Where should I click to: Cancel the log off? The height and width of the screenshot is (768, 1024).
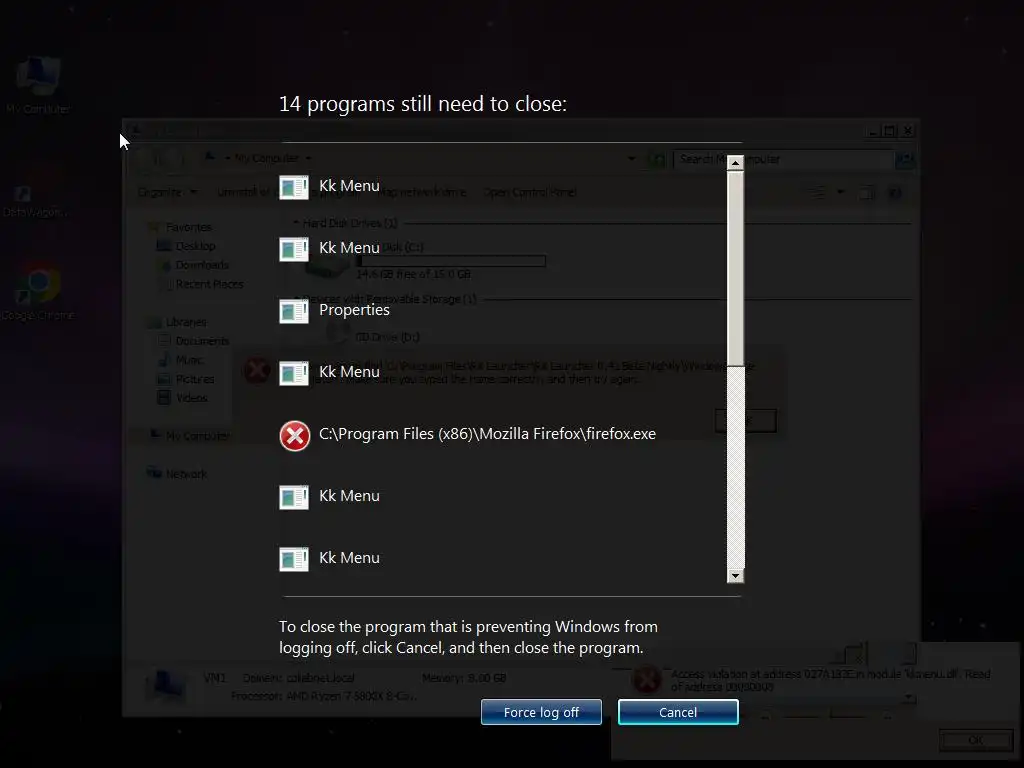678,712
